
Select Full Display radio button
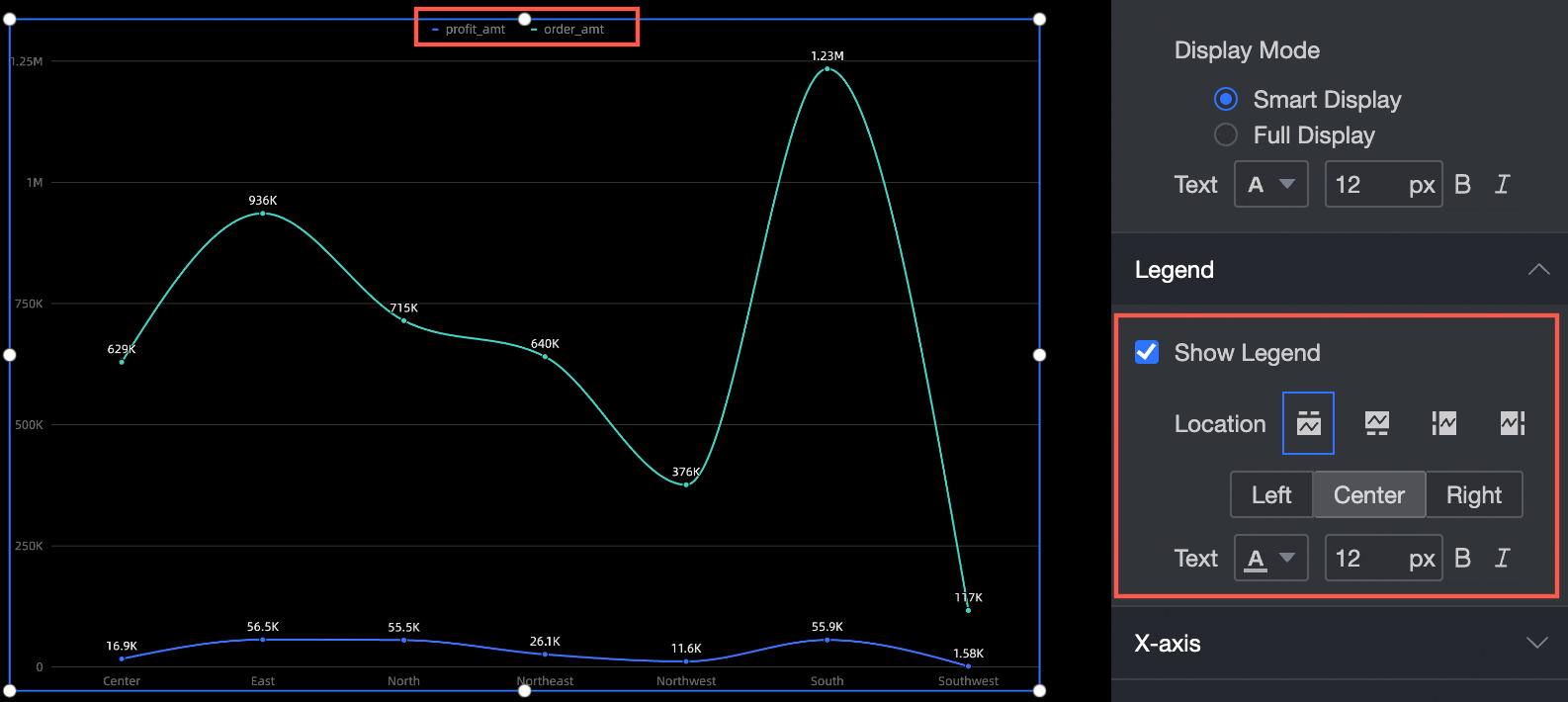(x=1226, y=134)
